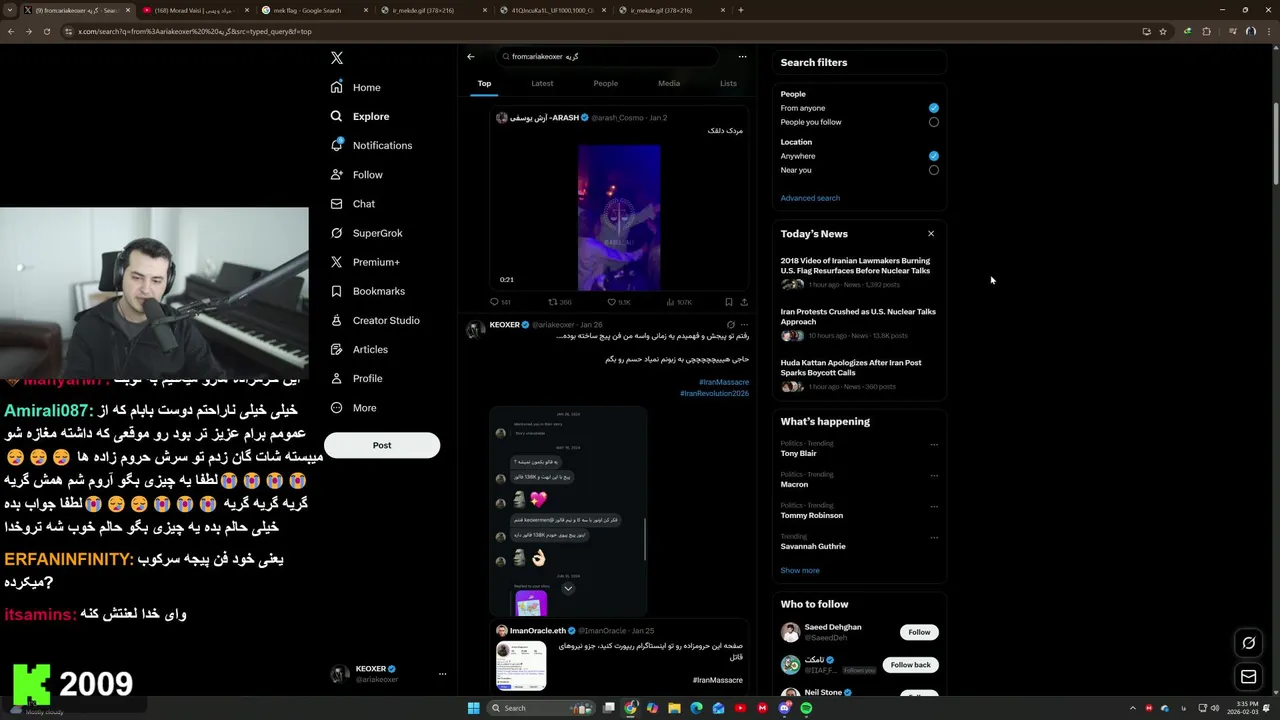Click the Post button
The height and width of the screenshot is (720, 1280).
[382, 445]
